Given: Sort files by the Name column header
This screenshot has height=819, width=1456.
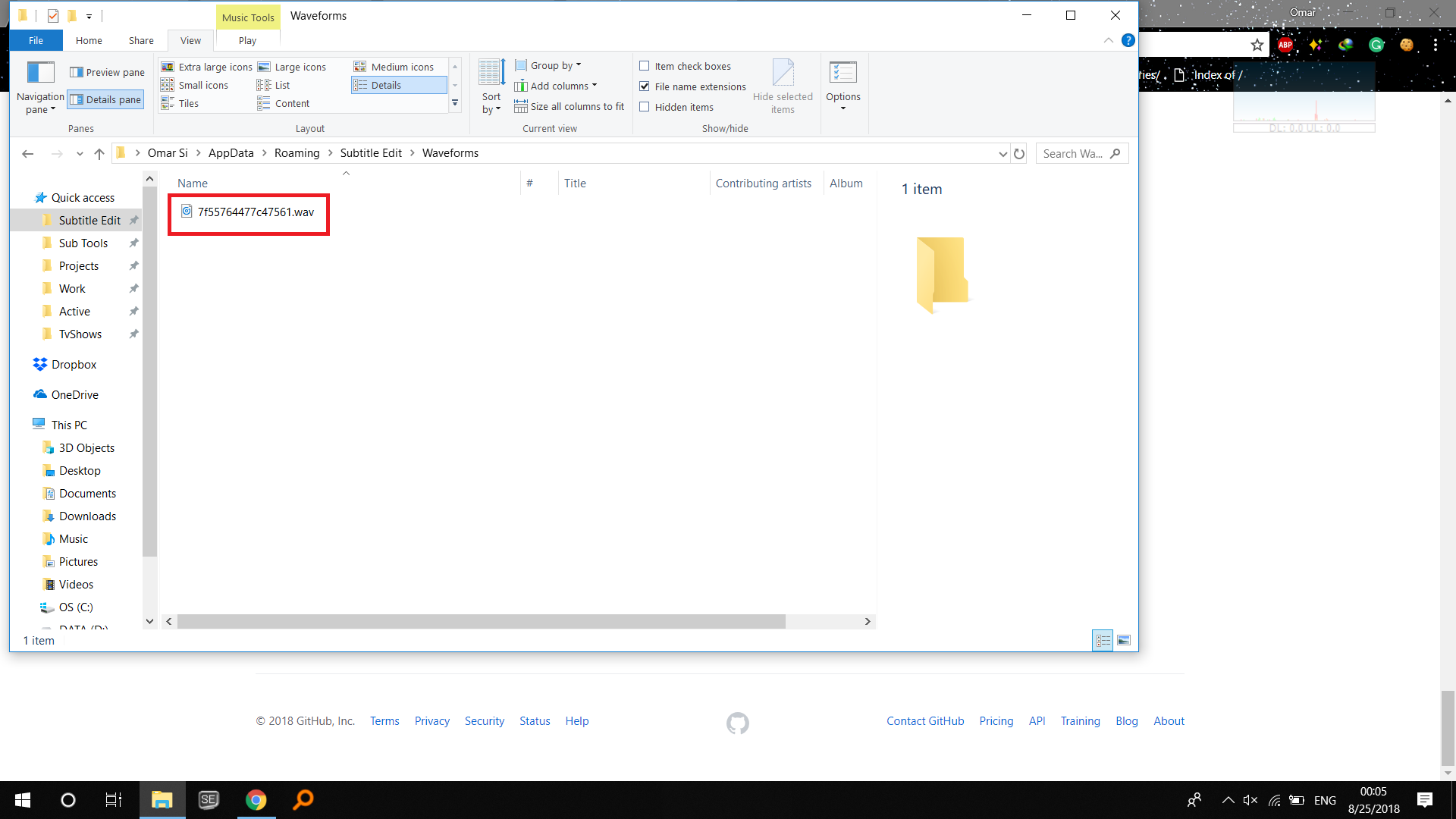Looking at the screenshot, I should click(193, 183).
